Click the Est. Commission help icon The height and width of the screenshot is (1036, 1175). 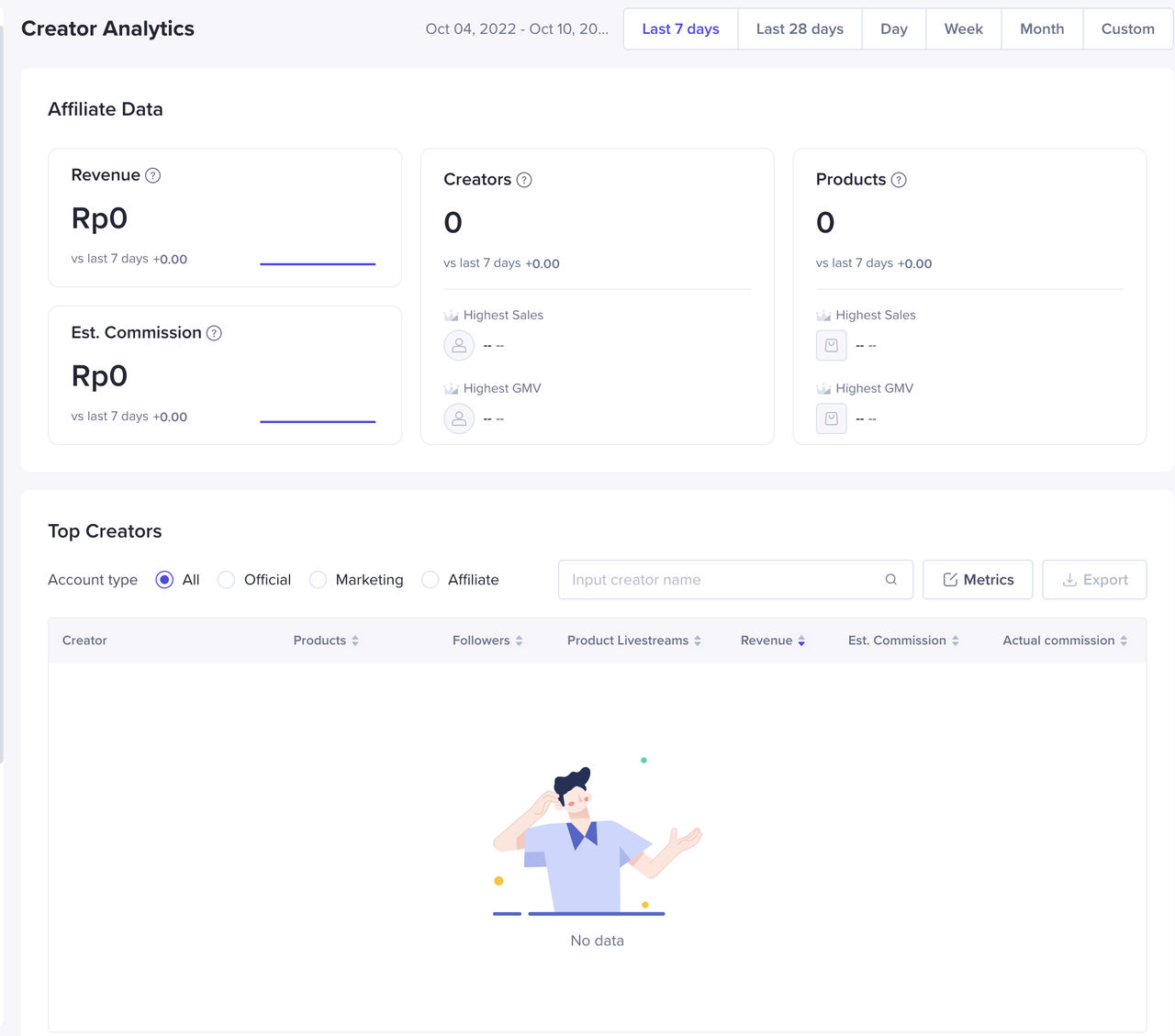coord(214,333)
